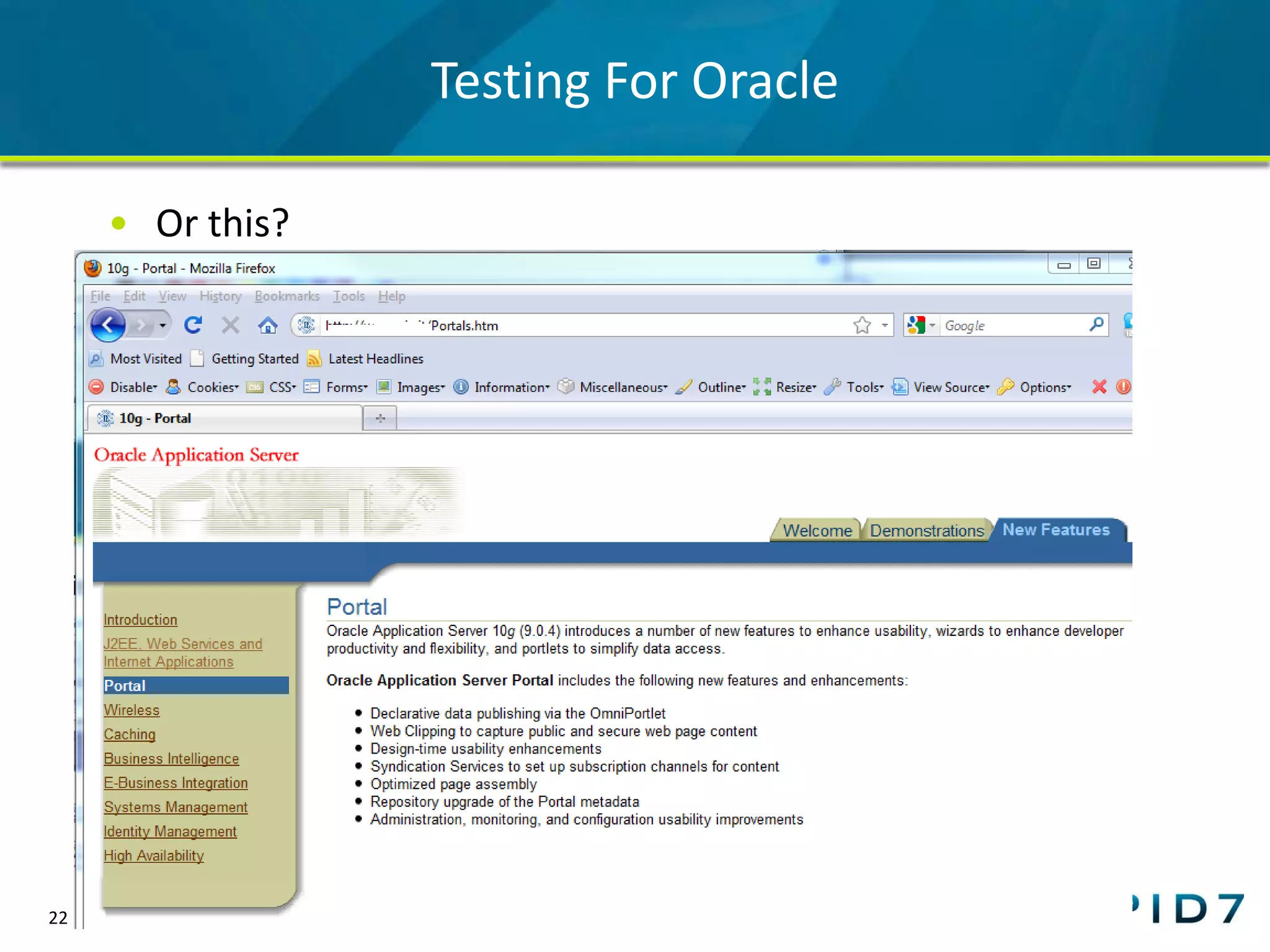This screenshot has width=1270, height=952.
Task: Open the Systems Management sidebar link
Action: click(x=175, y=807)
